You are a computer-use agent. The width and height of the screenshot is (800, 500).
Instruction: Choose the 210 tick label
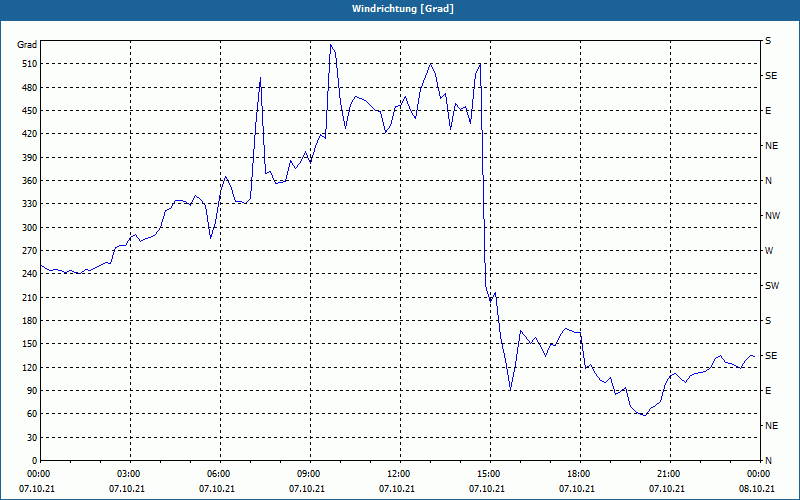coord(30,297)
